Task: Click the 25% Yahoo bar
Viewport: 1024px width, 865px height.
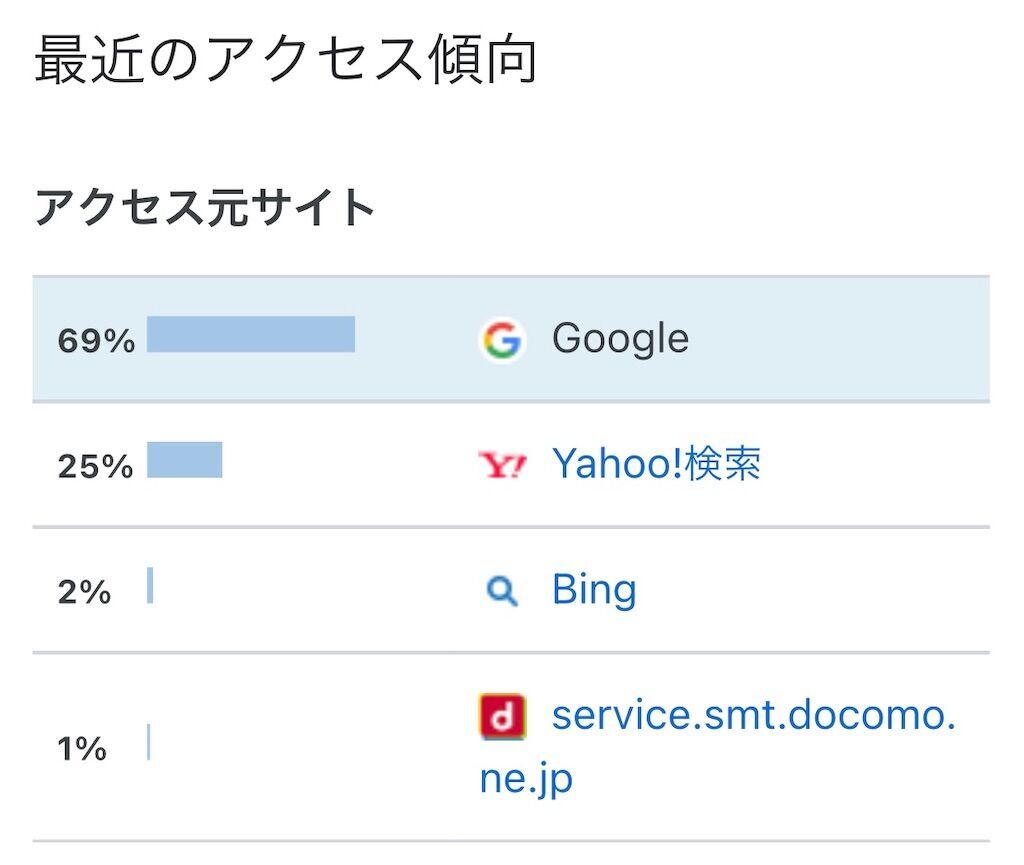Action: pyautogui.click(x=185, y=460)
